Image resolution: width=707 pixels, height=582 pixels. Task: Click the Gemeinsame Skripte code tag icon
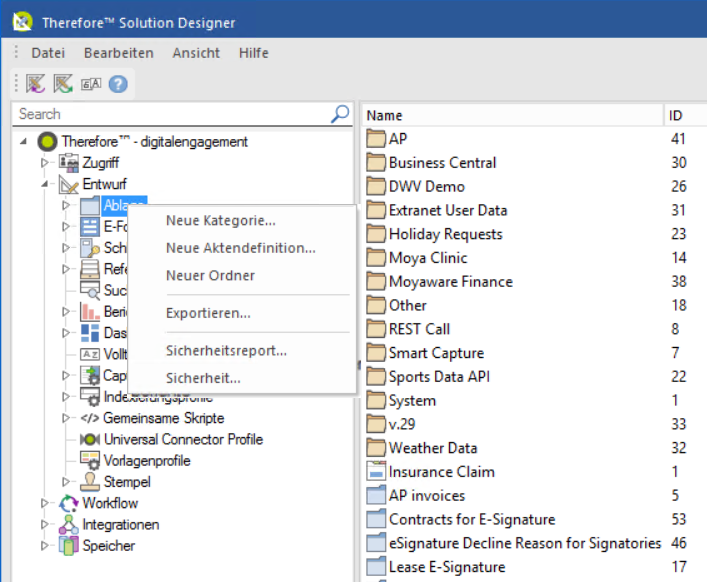(90, 418)
